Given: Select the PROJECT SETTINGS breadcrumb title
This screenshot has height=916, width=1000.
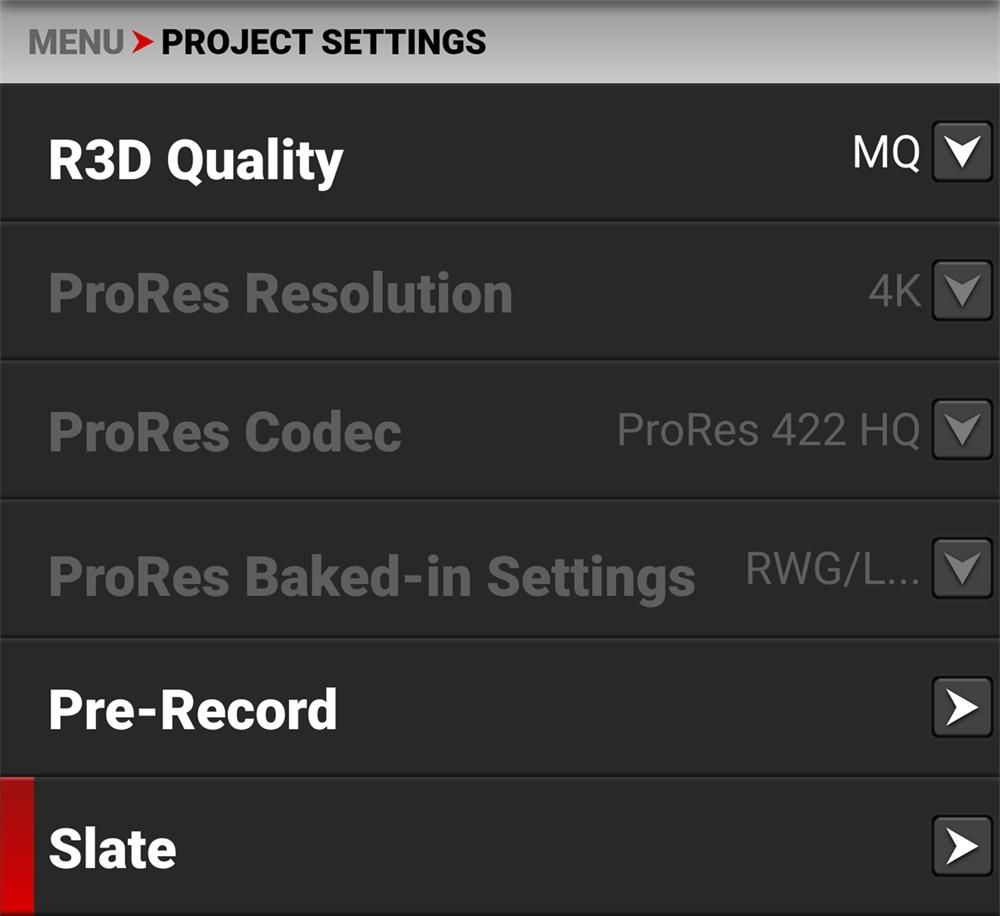Looking at the screenshot, I should [x=323, y=42].
